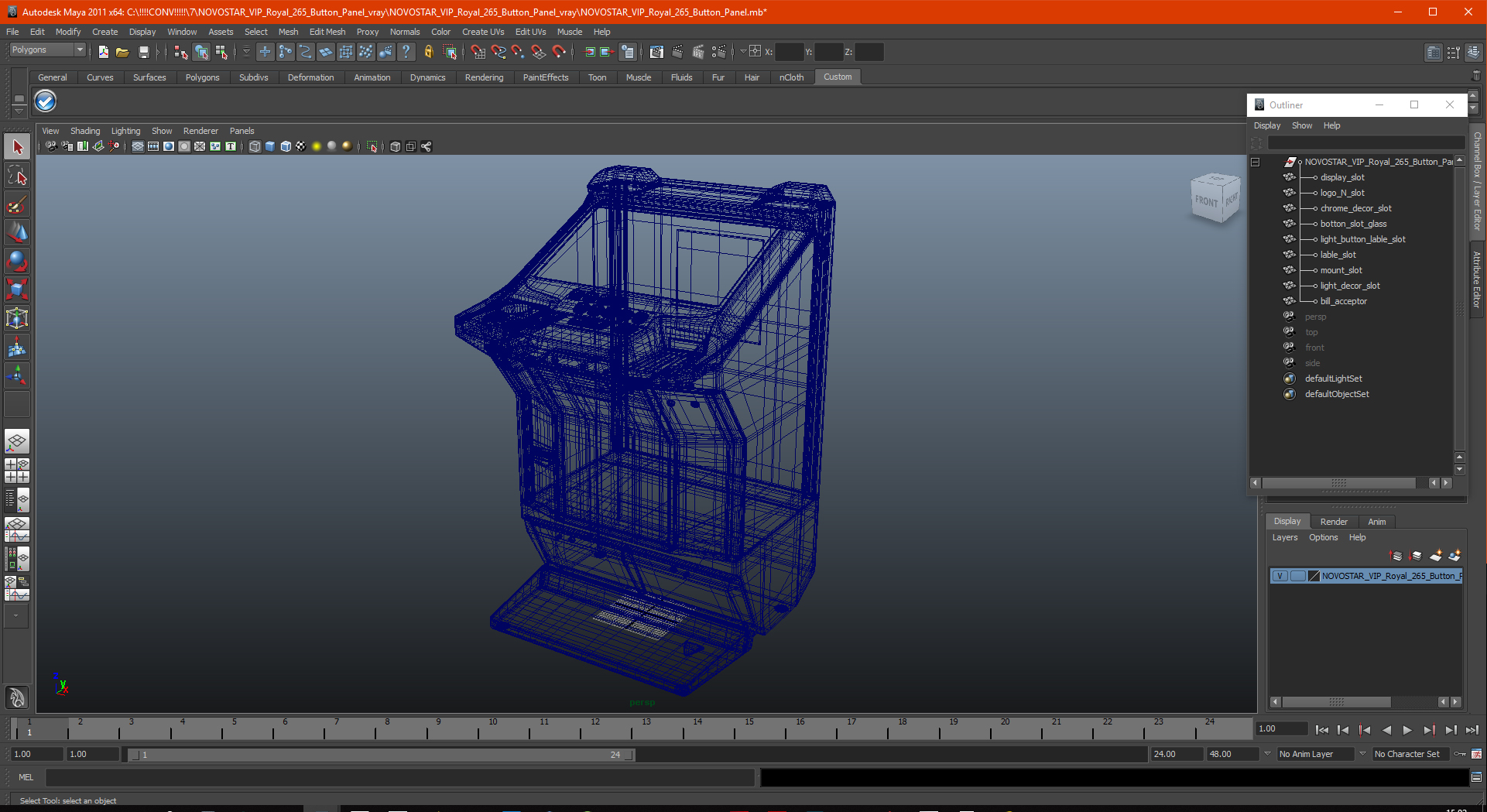Open the File menu

coord(12,32)
